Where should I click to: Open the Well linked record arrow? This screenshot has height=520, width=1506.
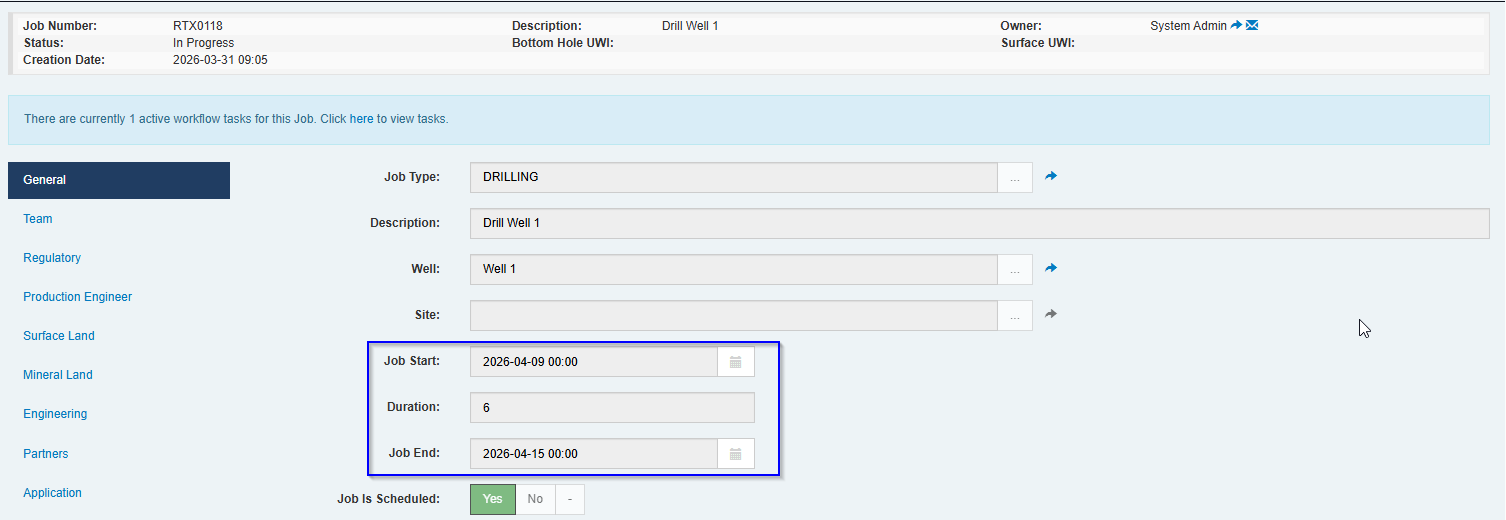coord(1051,268)
